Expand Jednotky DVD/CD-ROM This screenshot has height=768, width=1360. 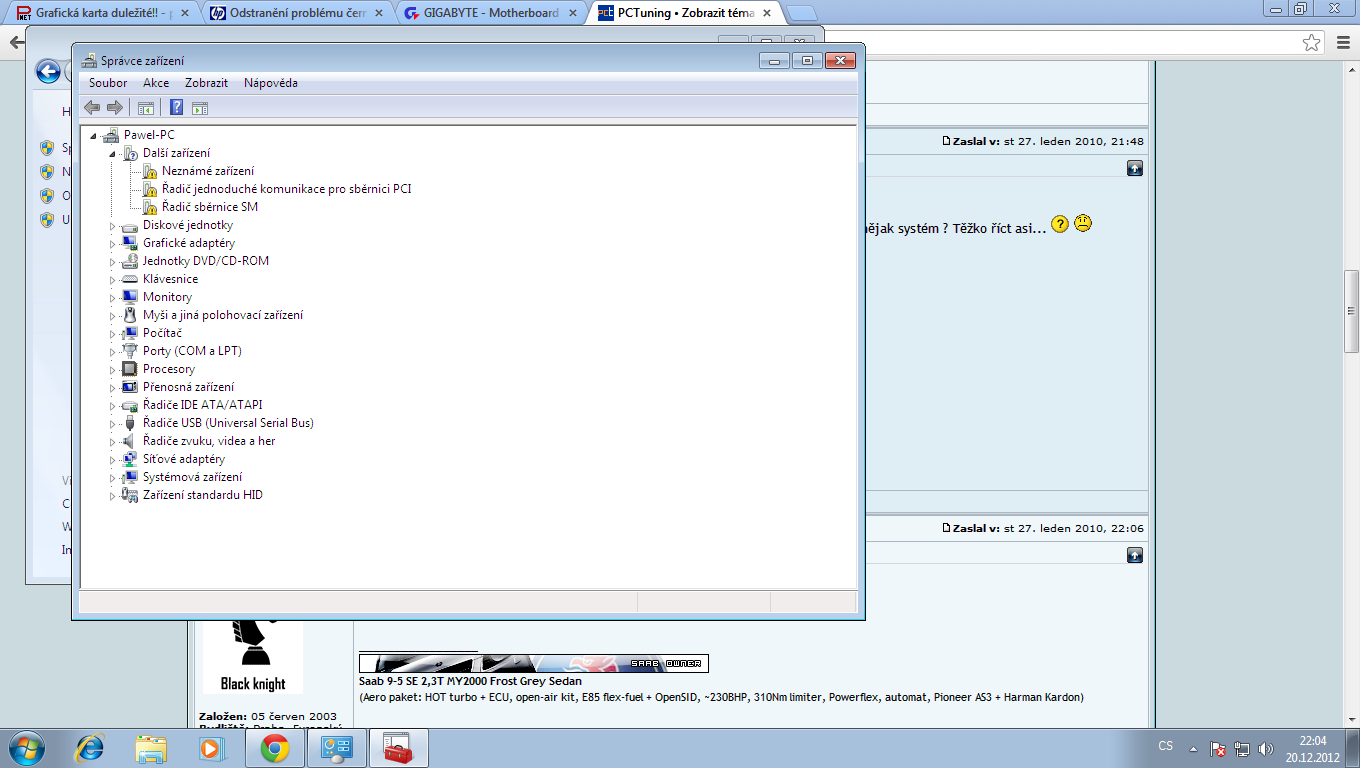point(112,262)
